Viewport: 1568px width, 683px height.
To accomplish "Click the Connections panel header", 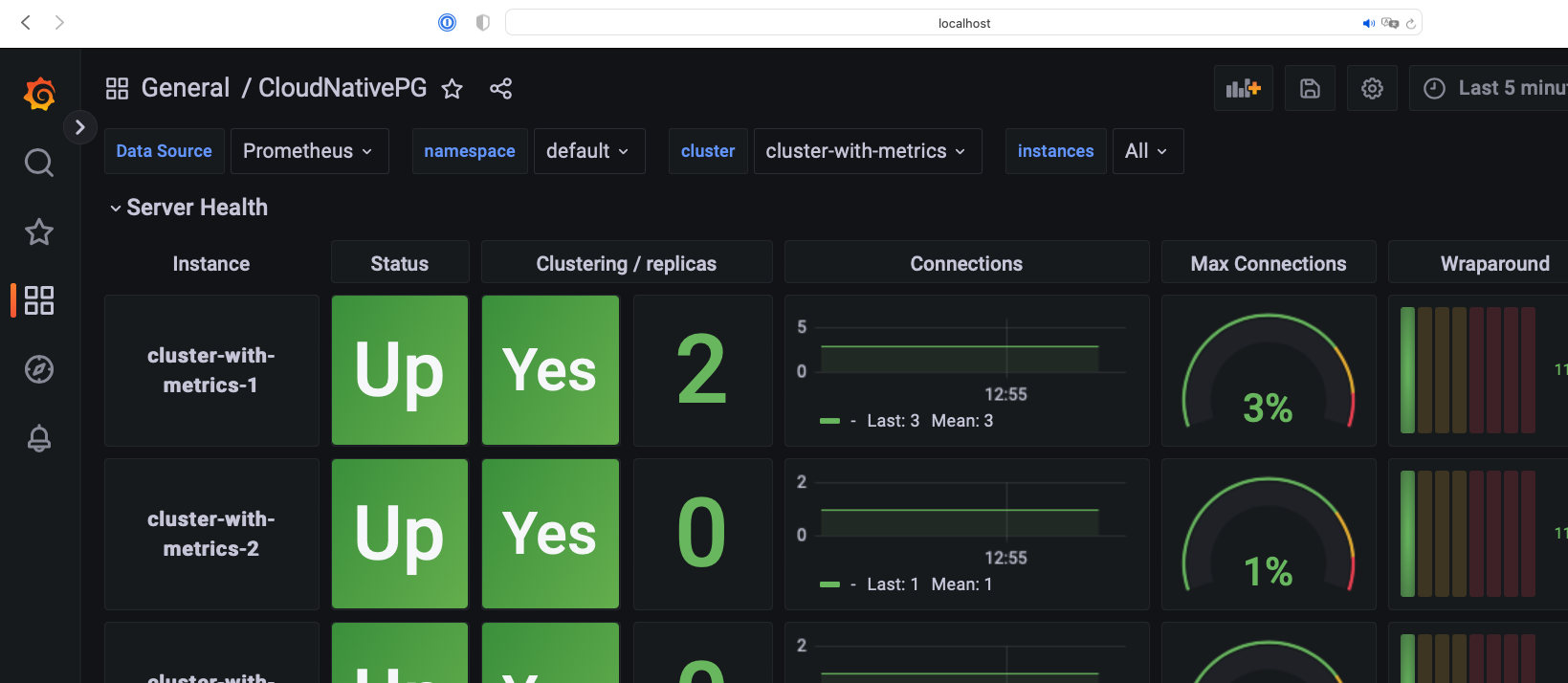I will click(x=966, y=264).
